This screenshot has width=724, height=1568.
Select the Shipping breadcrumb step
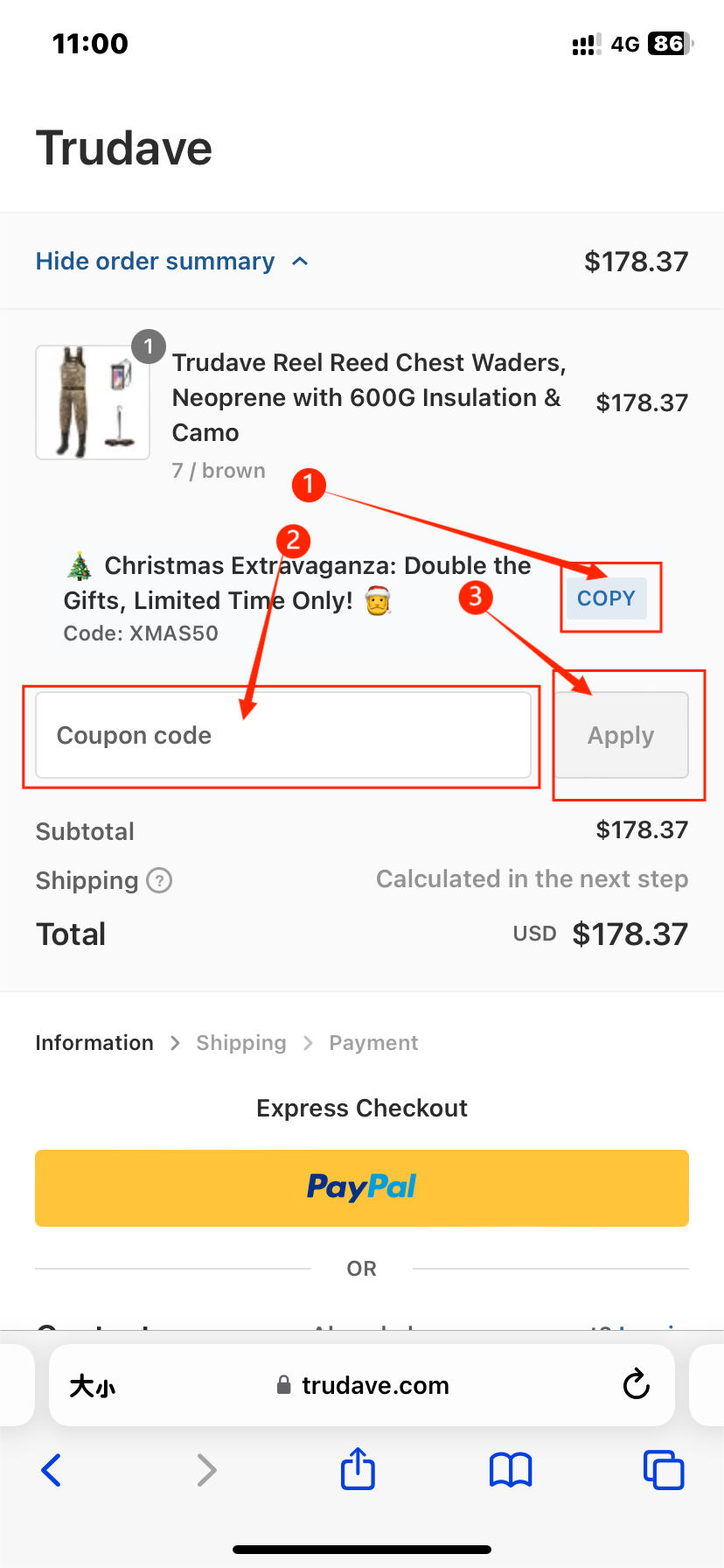[x=241, y=1043]
